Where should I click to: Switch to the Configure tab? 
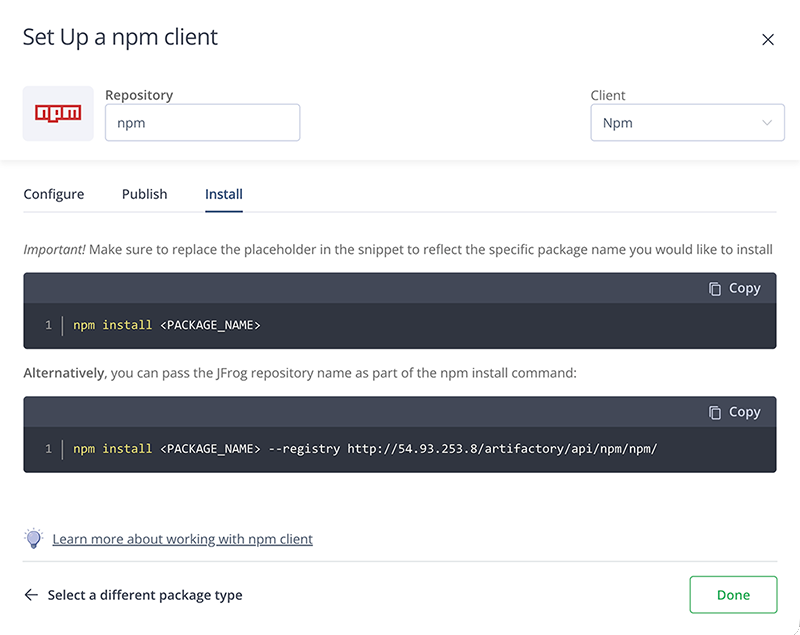pos(54,194)
